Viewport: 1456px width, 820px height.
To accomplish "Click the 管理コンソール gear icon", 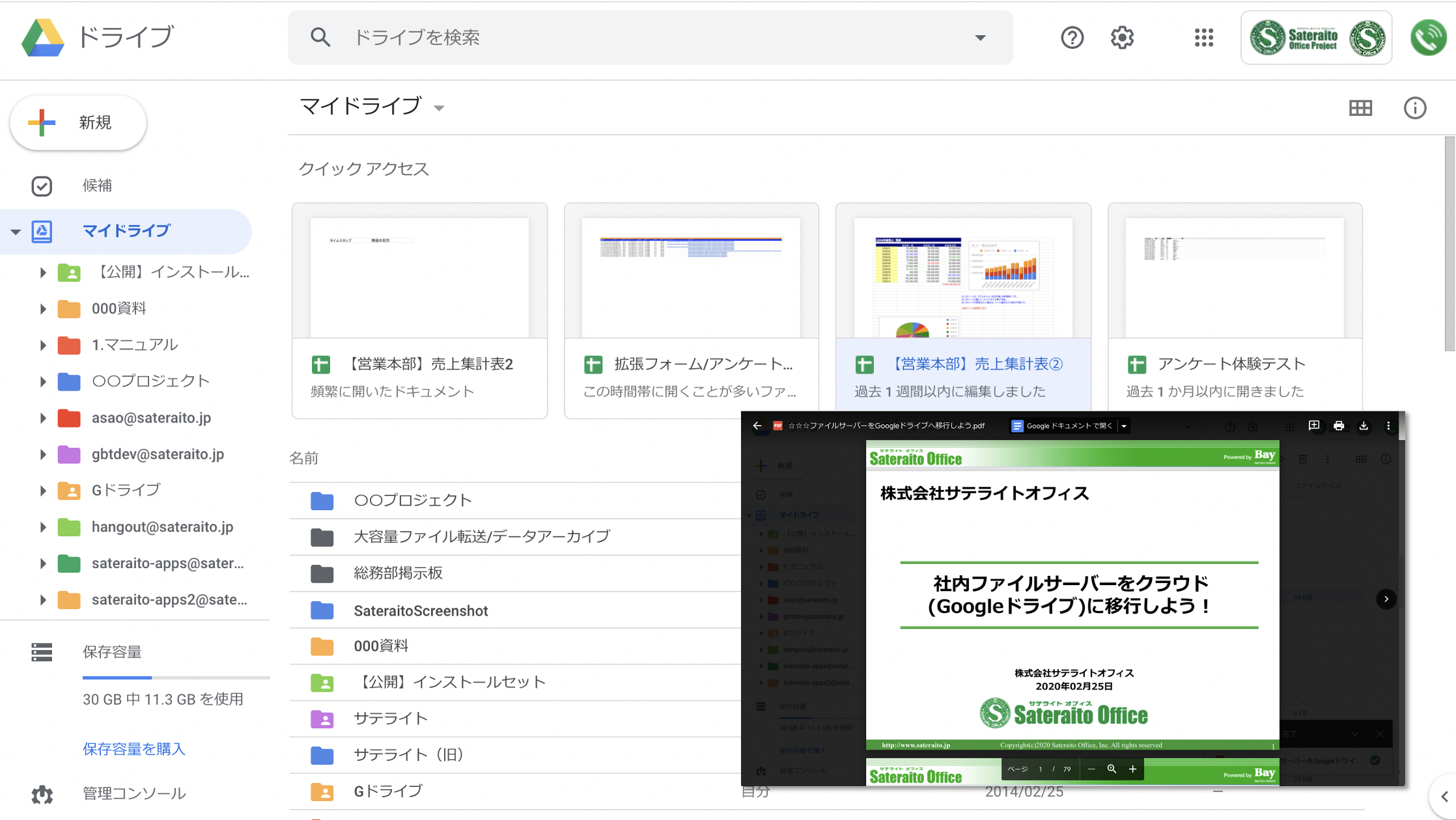I will 42,794.
